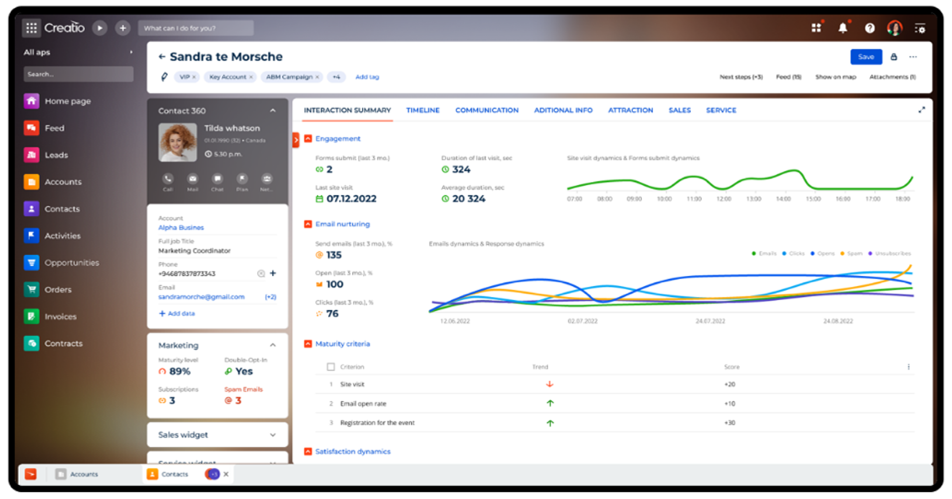
Task: Collapse the Engagement section toggle
Action: [308, 139]
